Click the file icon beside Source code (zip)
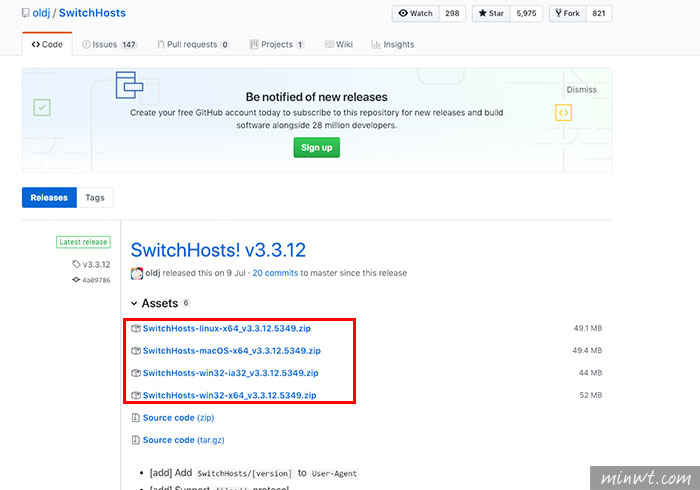 [136, 418]
